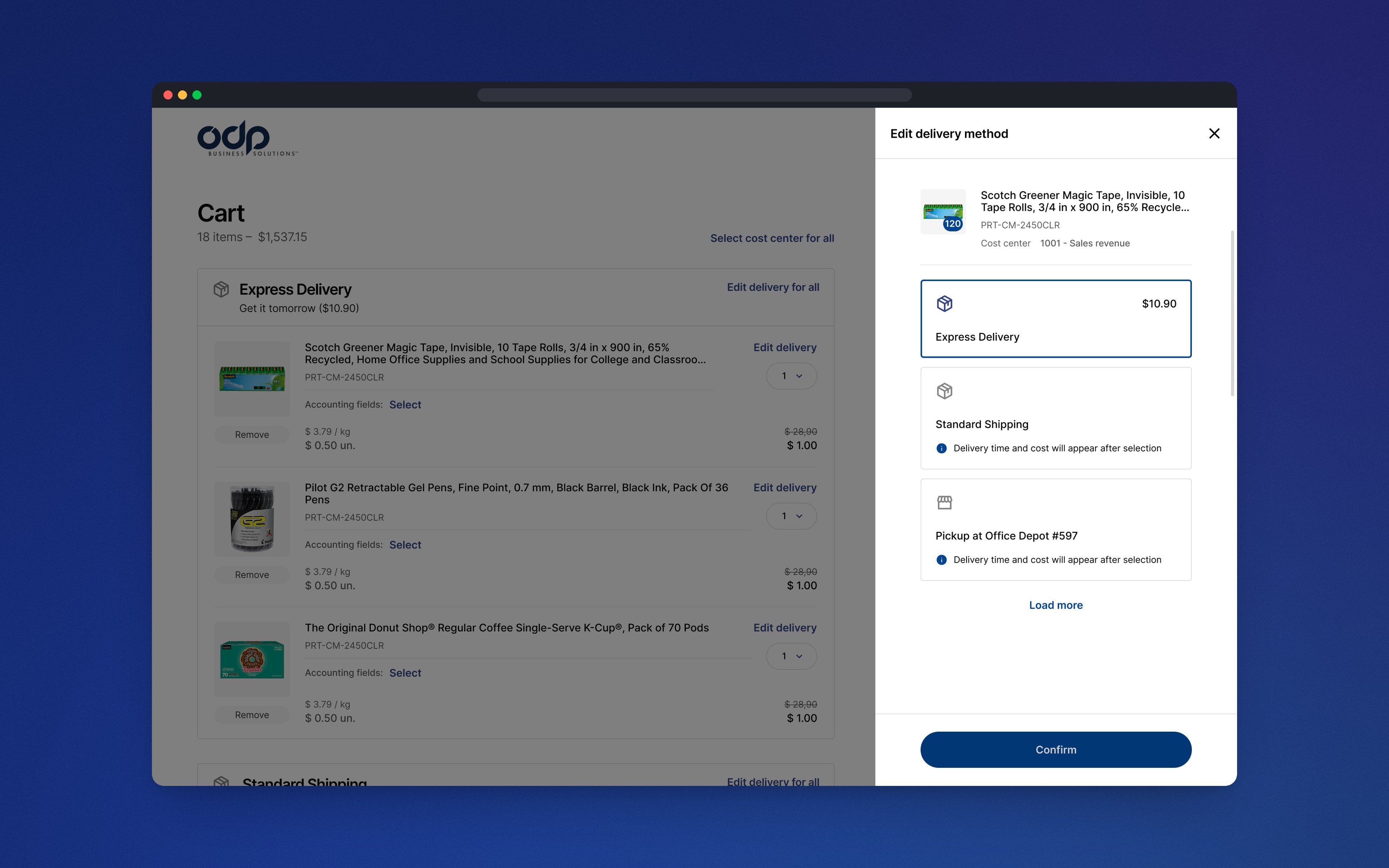This screenshot has width=1389, height=868.
Task: Click info icon under Pickup at Office Depot
Action: pyautogui.click(x=941, y=560)
